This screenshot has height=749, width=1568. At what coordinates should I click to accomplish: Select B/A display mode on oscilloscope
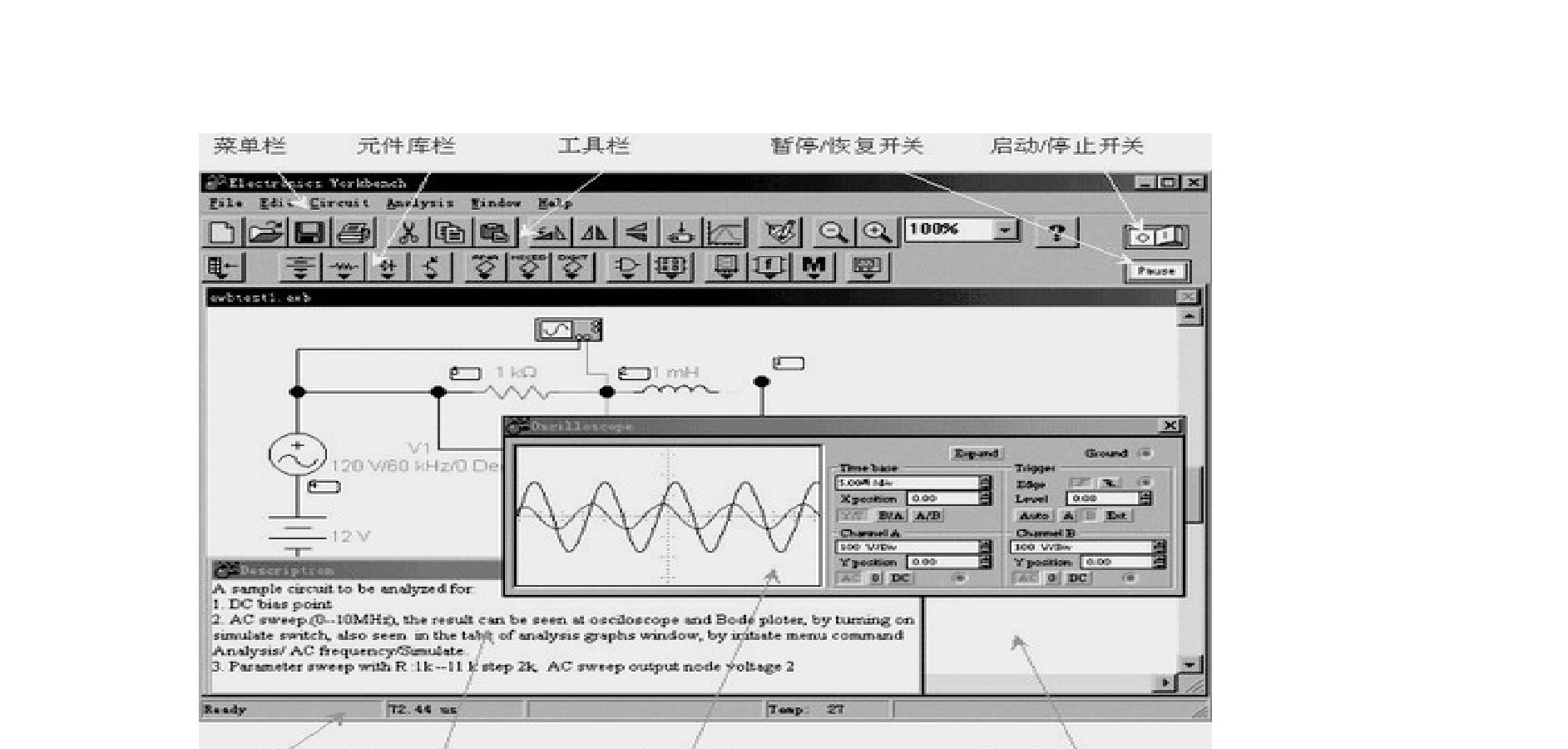(x=890, y=516)
